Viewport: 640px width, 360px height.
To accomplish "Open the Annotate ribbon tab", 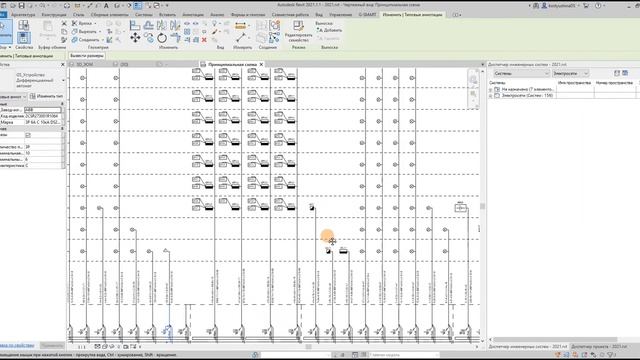I will point(193,15).
